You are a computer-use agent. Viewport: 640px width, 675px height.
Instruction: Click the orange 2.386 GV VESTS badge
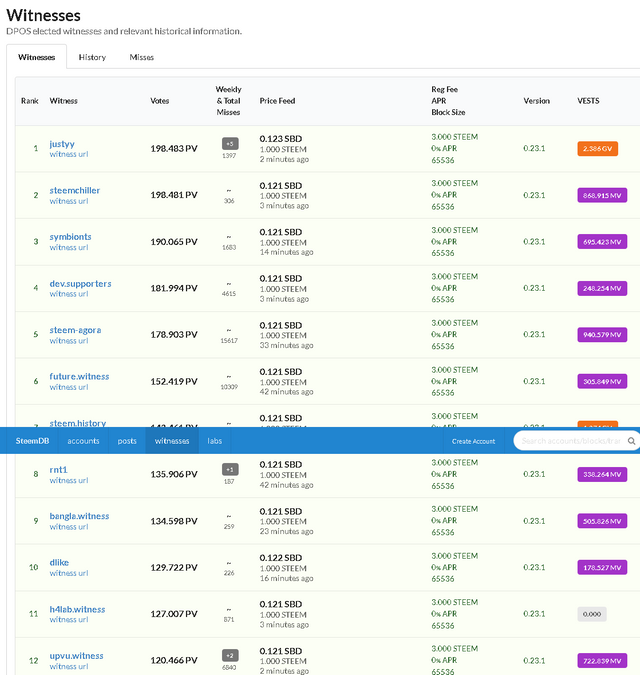click(x=597, y=149)
